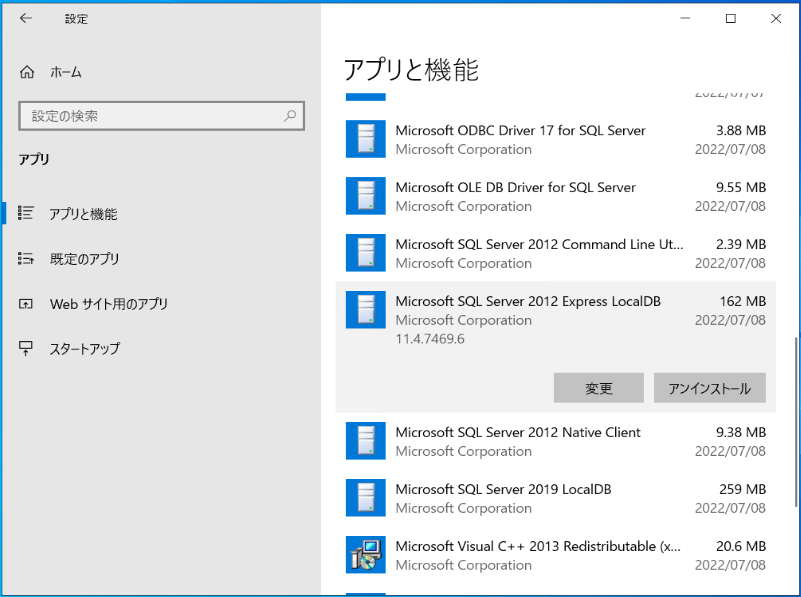This screenshot has height=597, width=801.
Task: Click the アンインストール button
Action: point(710,388)
